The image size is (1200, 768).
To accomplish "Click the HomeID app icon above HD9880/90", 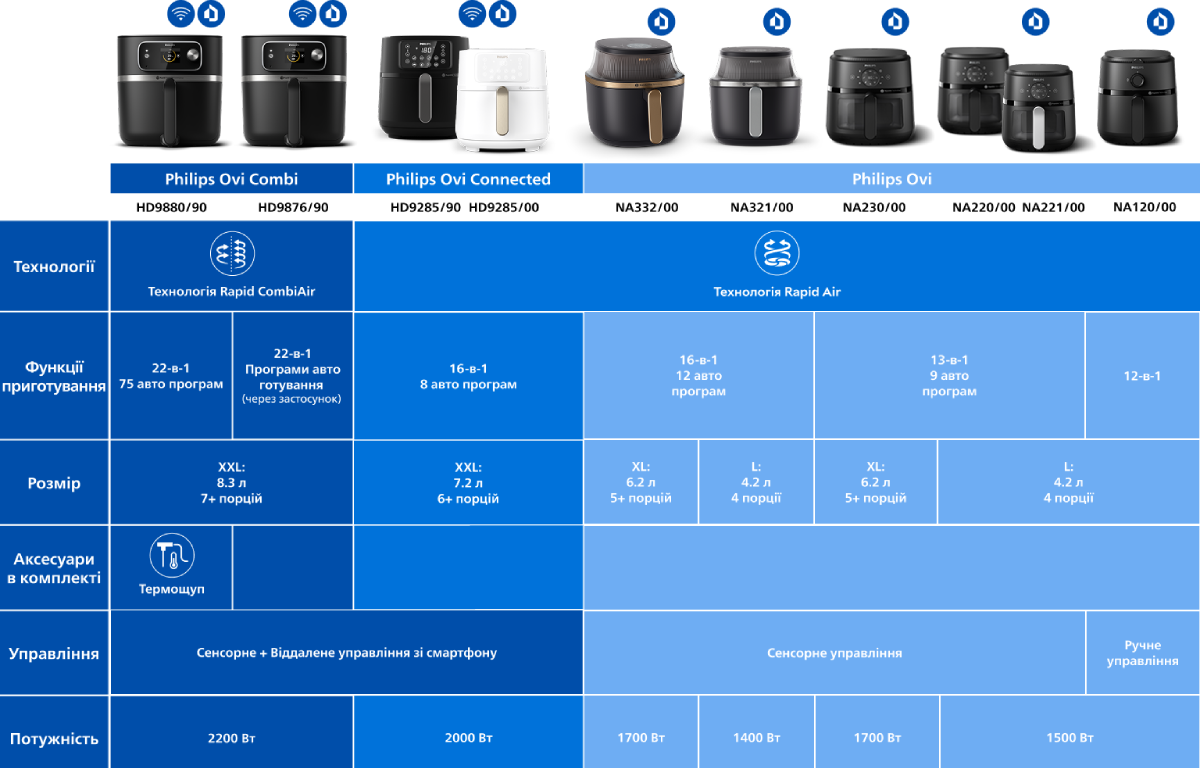I will (212, 14).
